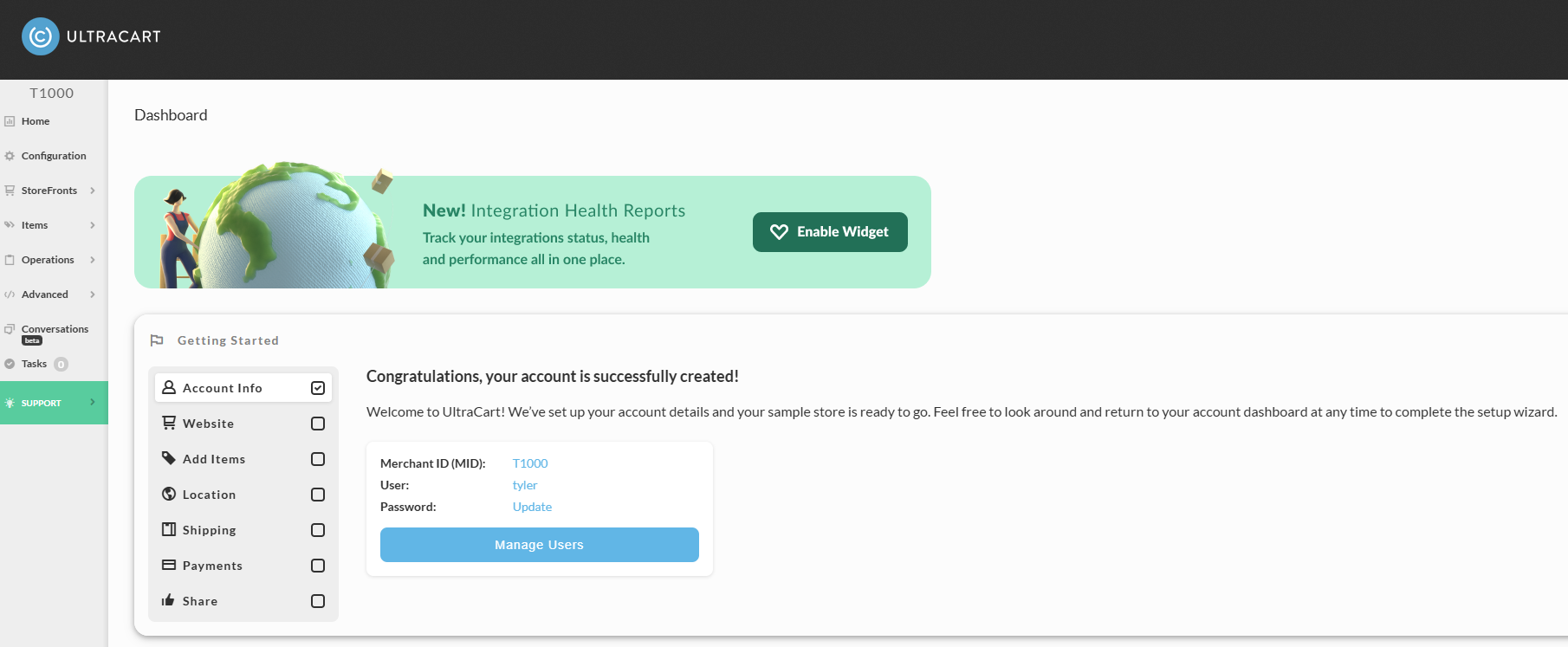
Task: Select the Location setup step
Action: (x=243, y=495)
